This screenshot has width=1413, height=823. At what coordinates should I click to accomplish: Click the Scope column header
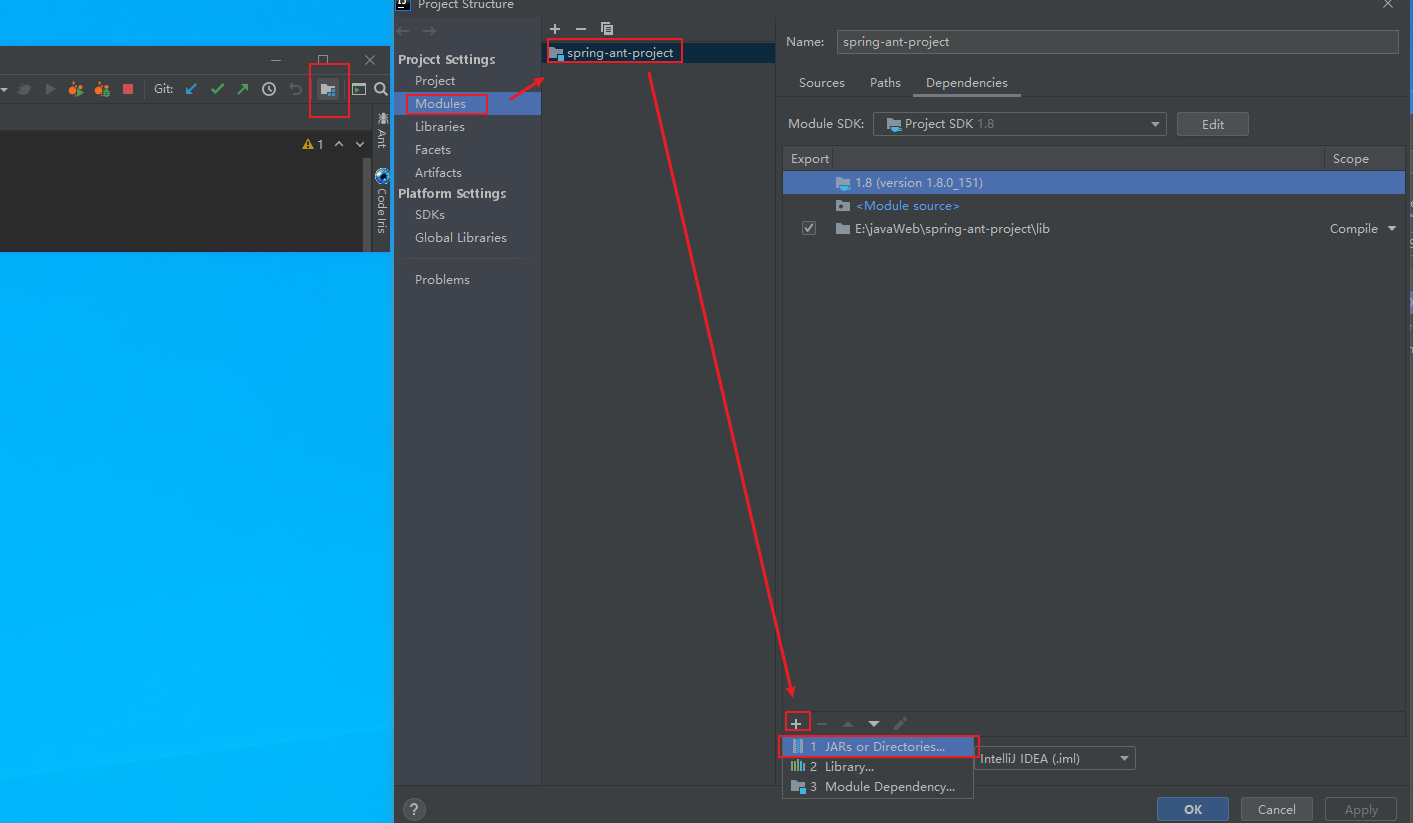coord(1364,158)
